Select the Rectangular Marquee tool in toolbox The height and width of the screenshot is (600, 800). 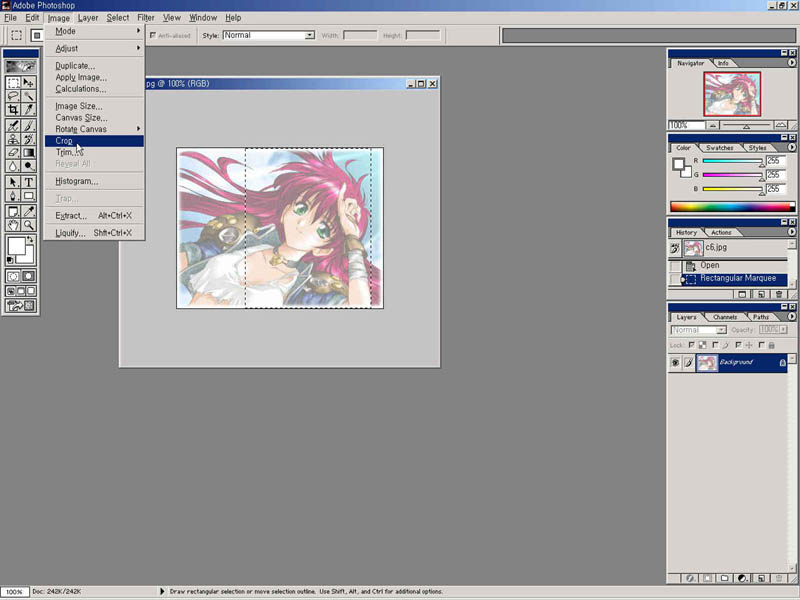pos(13,83)
